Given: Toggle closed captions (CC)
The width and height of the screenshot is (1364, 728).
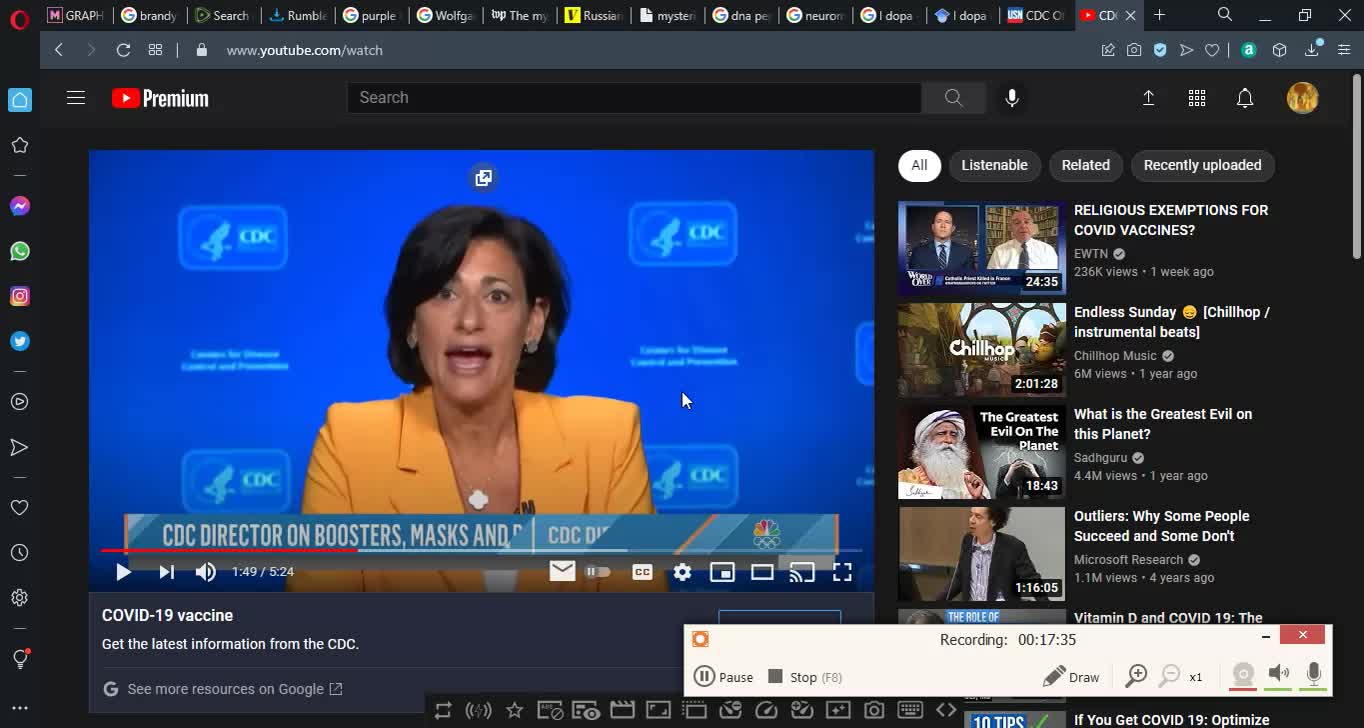Looking at the screenshot, I should 642,572.
